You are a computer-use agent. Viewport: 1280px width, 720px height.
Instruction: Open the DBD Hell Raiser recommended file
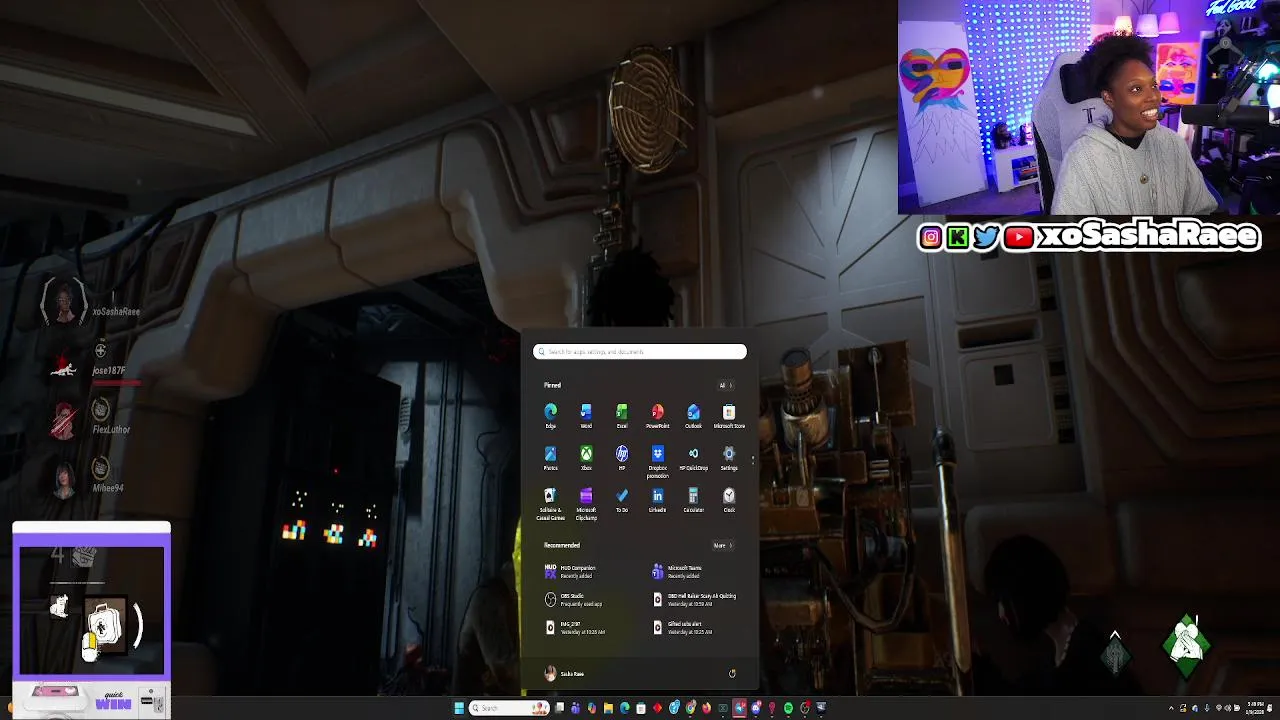[x=695, y=600]
